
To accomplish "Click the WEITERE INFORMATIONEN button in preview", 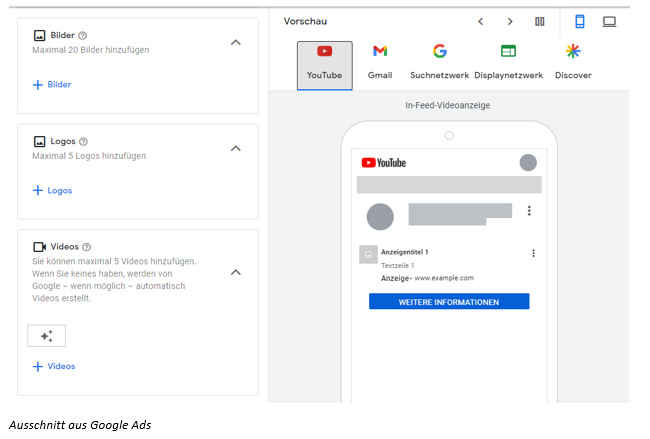I will 449,301.
